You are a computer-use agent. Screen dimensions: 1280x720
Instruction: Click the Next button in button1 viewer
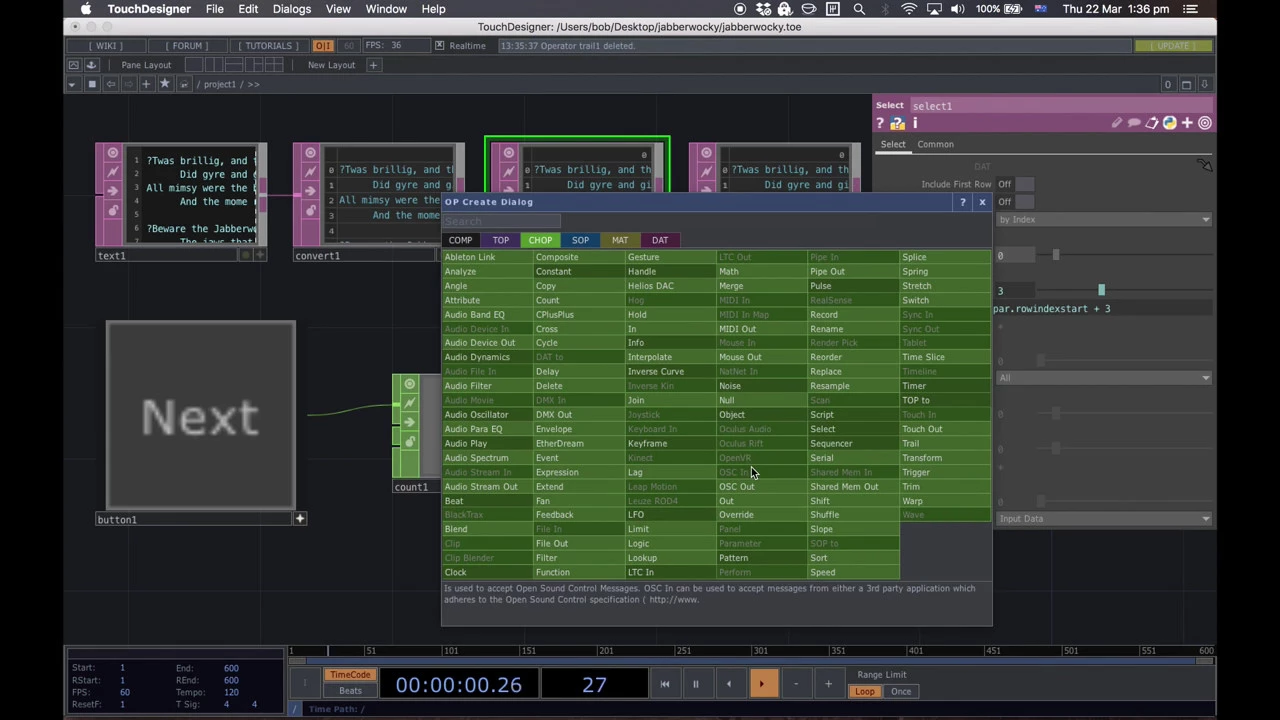pyautogui.click(x=201, y=416)
